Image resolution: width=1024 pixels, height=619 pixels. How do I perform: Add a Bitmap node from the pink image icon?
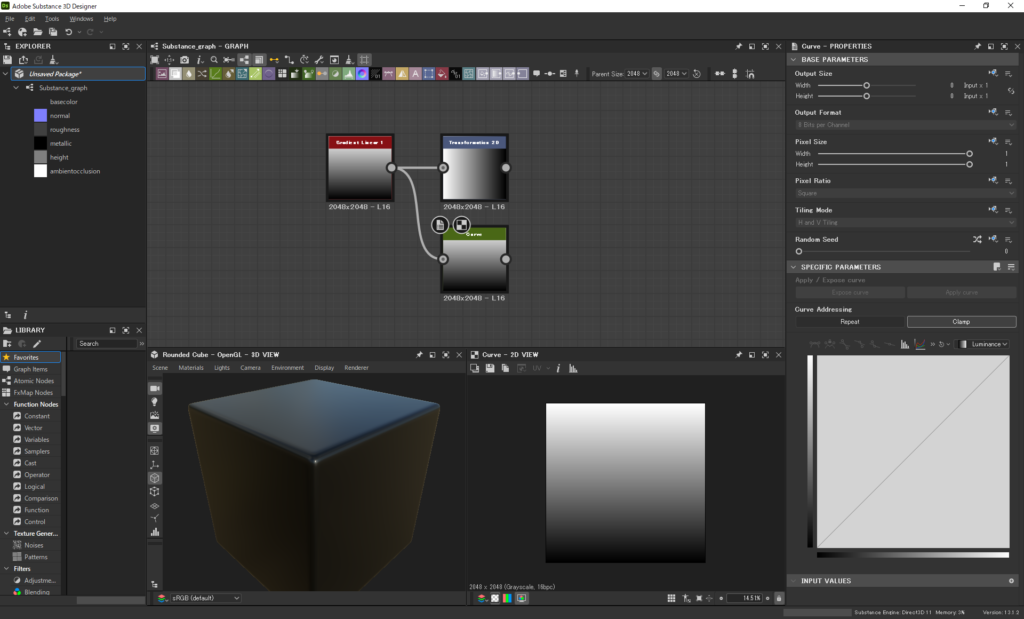coord(161,74)
